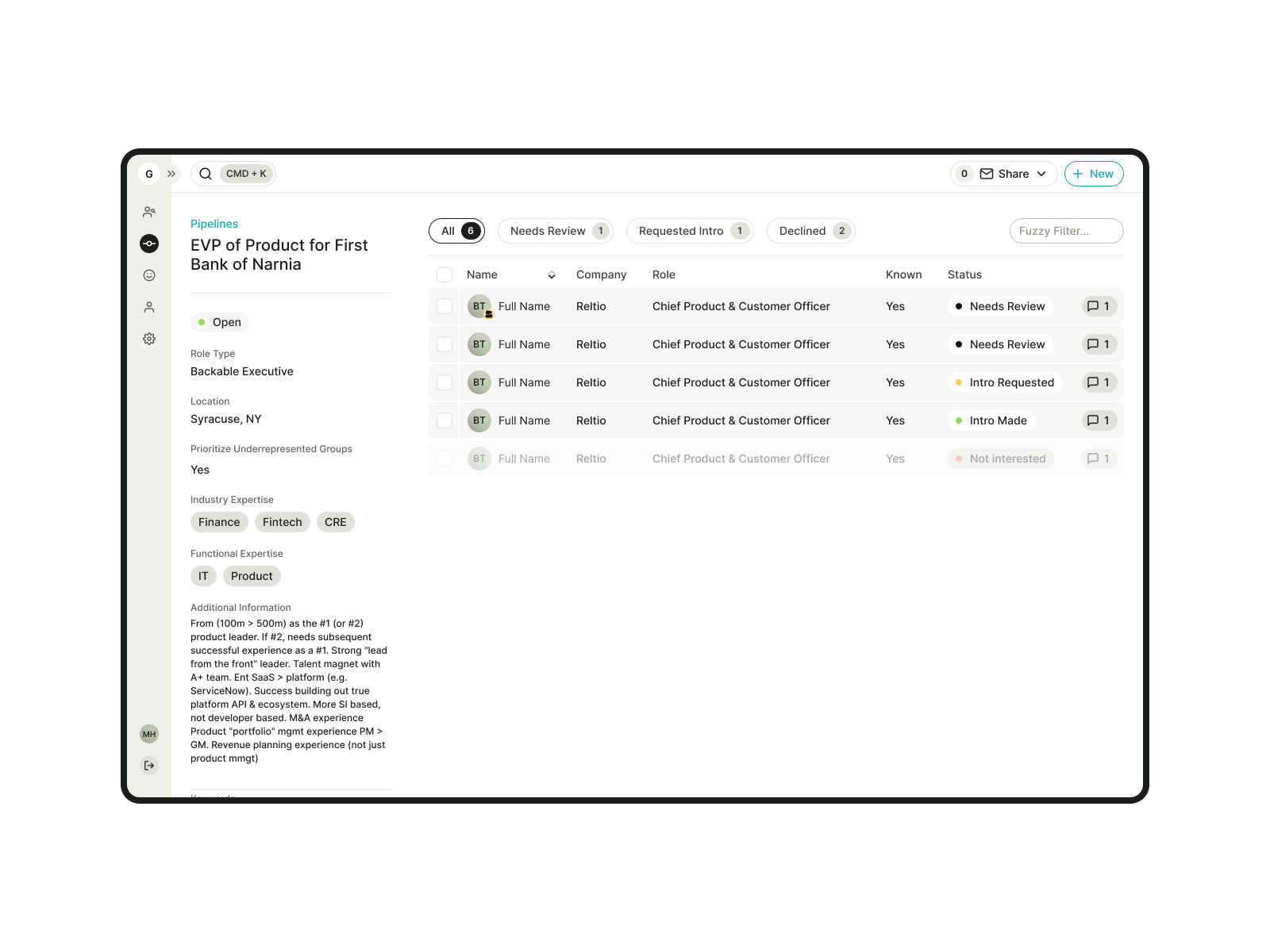This screenshot has height=952, width=1270.
Task: Open the contacts icon in the sidebar
Action: [x=148, y=212]
